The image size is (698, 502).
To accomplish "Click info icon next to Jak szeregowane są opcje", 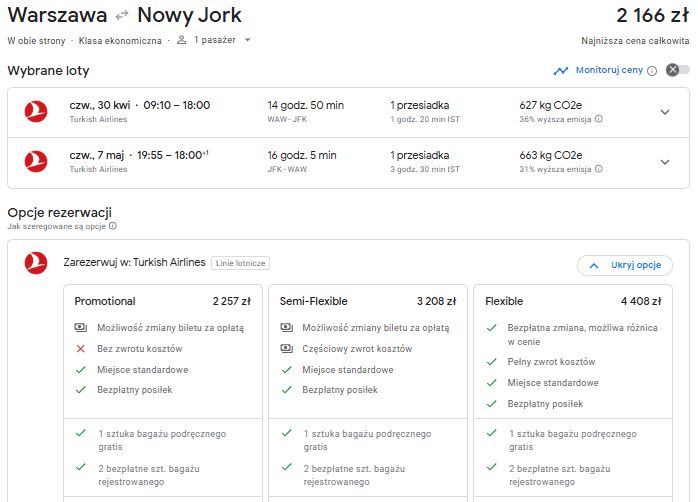I will 113,226.
